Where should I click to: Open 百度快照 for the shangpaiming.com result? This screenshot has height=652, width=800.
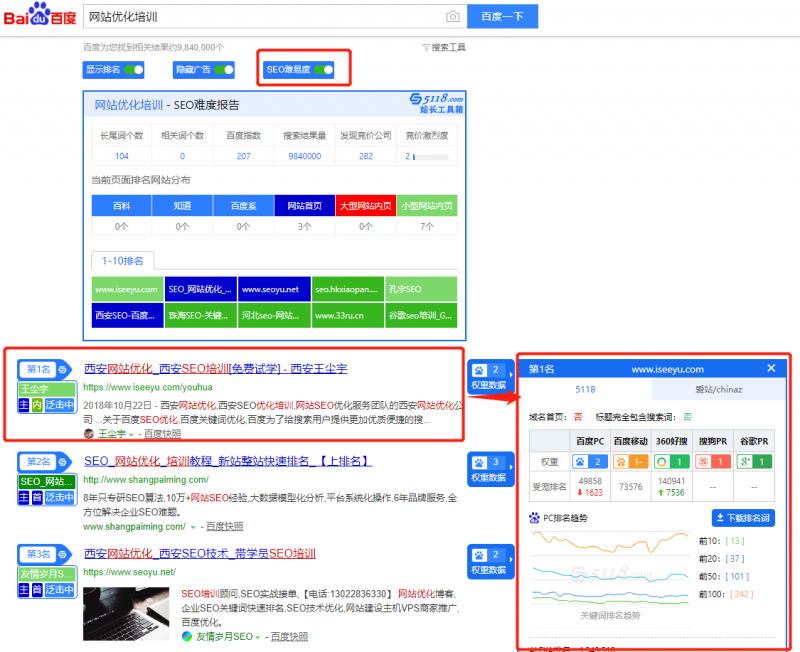(x=224, y=526)
